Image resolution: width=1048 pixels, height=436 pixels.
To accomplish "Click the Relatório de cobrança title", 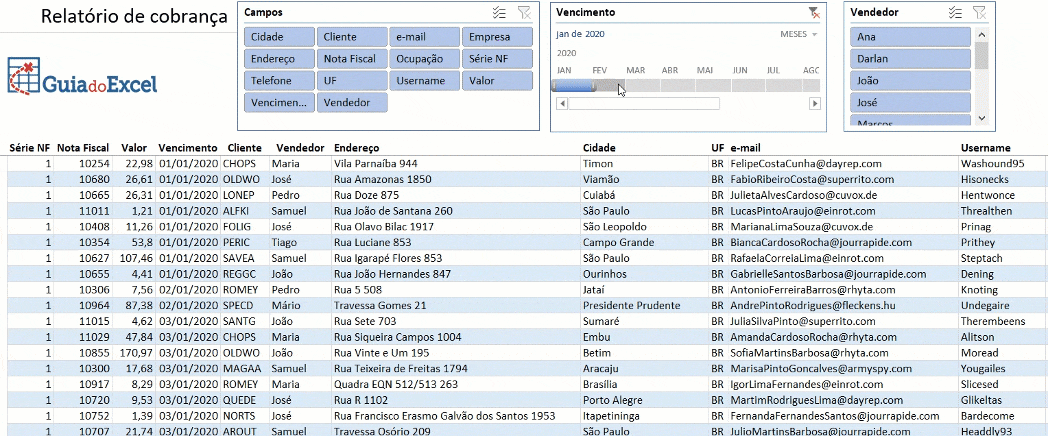I will click(134, 17).
